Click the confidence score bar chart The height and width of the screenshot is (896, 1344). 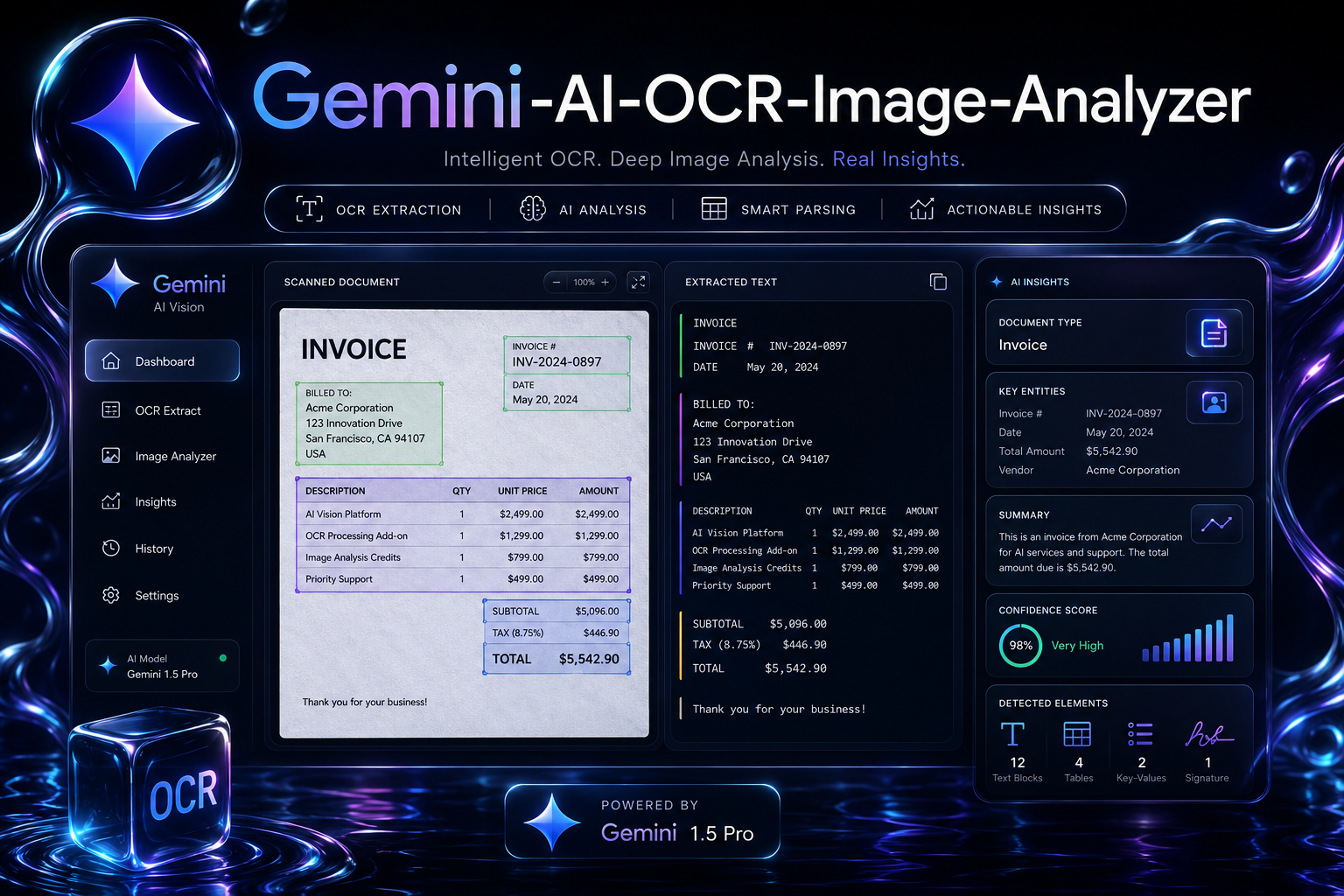coord(1187,638)
